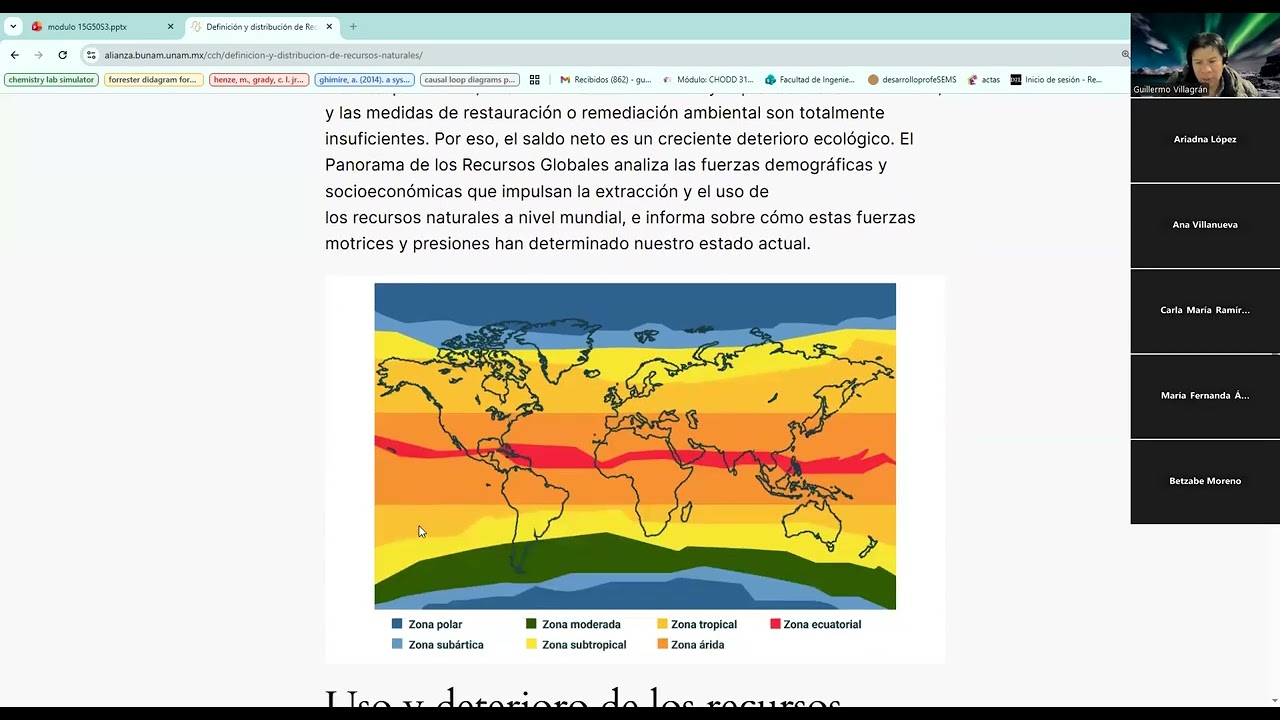The width and height of the screenshot is (1280, 720).
Task: View site information icon in address bar
Action: coord(91,55)
